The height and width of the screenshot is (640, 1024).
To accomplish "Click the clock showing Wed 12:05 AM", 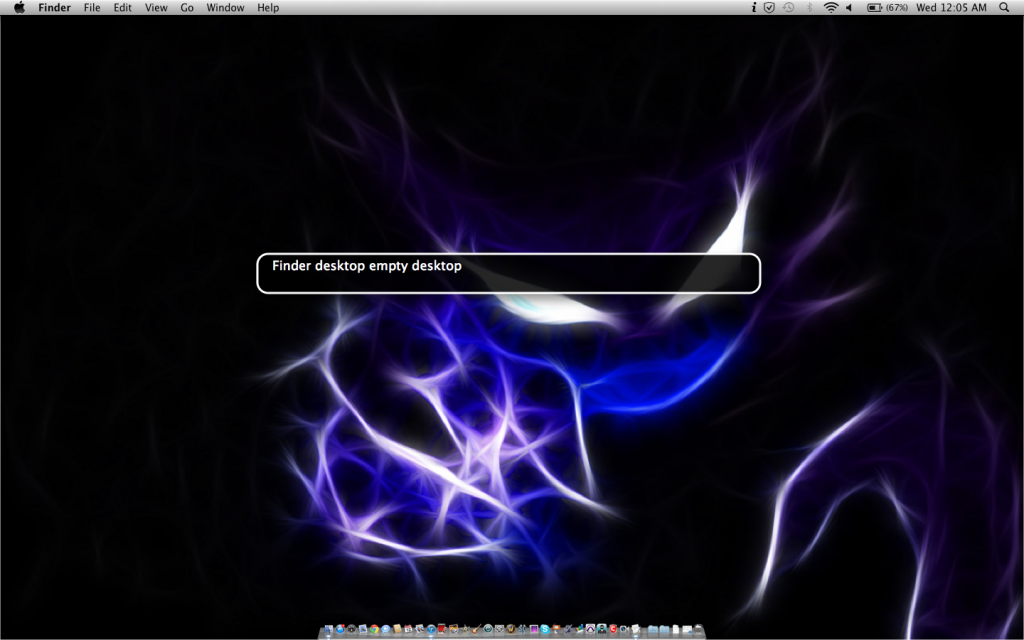I will click(x=952, y=8).
